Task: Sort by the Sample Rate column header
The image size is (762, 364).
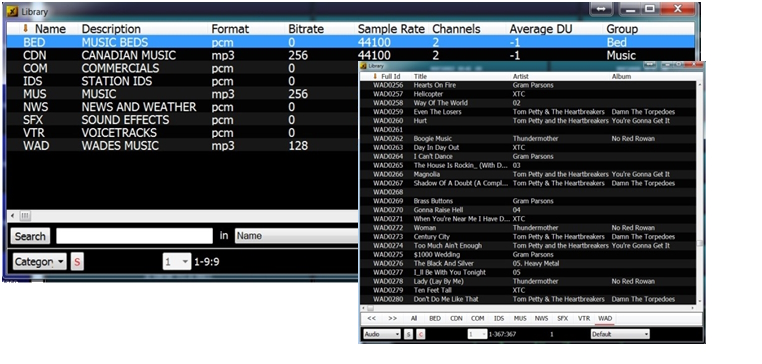Action: coord(391,29)
